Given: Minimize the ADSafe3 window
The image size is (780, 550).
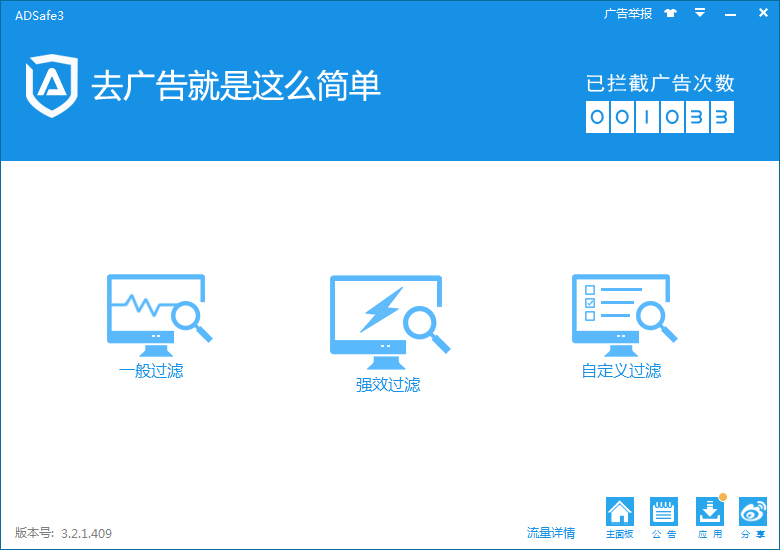Looking at the screenshot, I should (730, 15).
